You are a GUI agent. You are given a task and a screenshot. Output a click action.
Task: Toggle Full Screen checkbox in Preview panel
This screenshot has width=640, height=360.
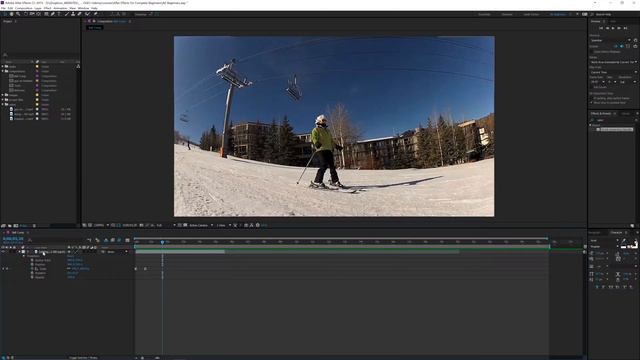(x=592, y=87)
